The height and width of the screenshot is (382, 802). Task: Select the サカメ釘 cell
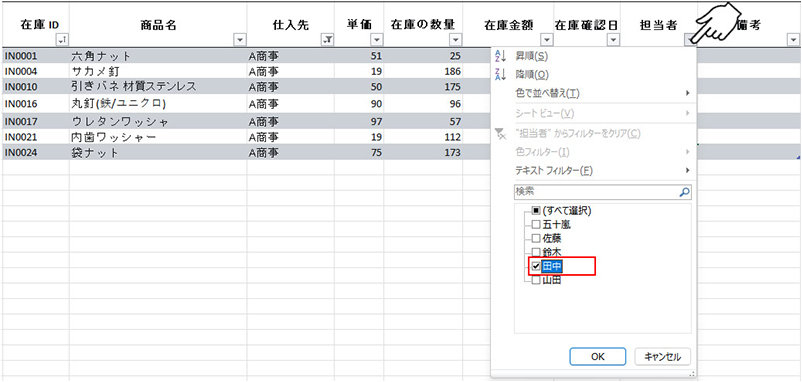(158, 71)
